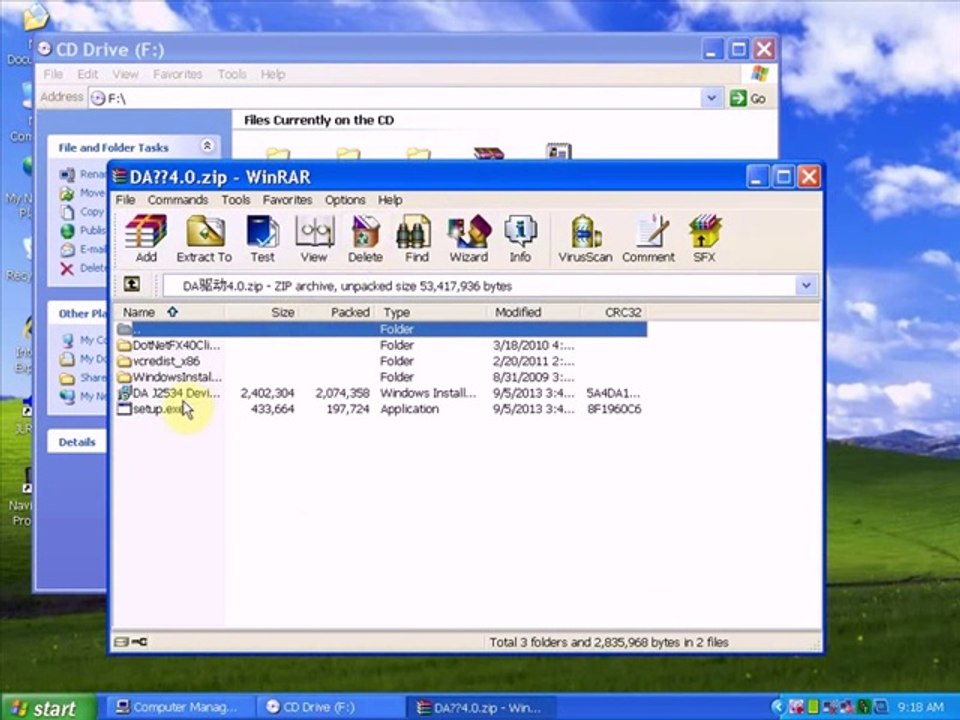Click the Add toolbar icon in WinRAR
The width and height of the screenshot is (960, 720).
(x=146, y=239)
